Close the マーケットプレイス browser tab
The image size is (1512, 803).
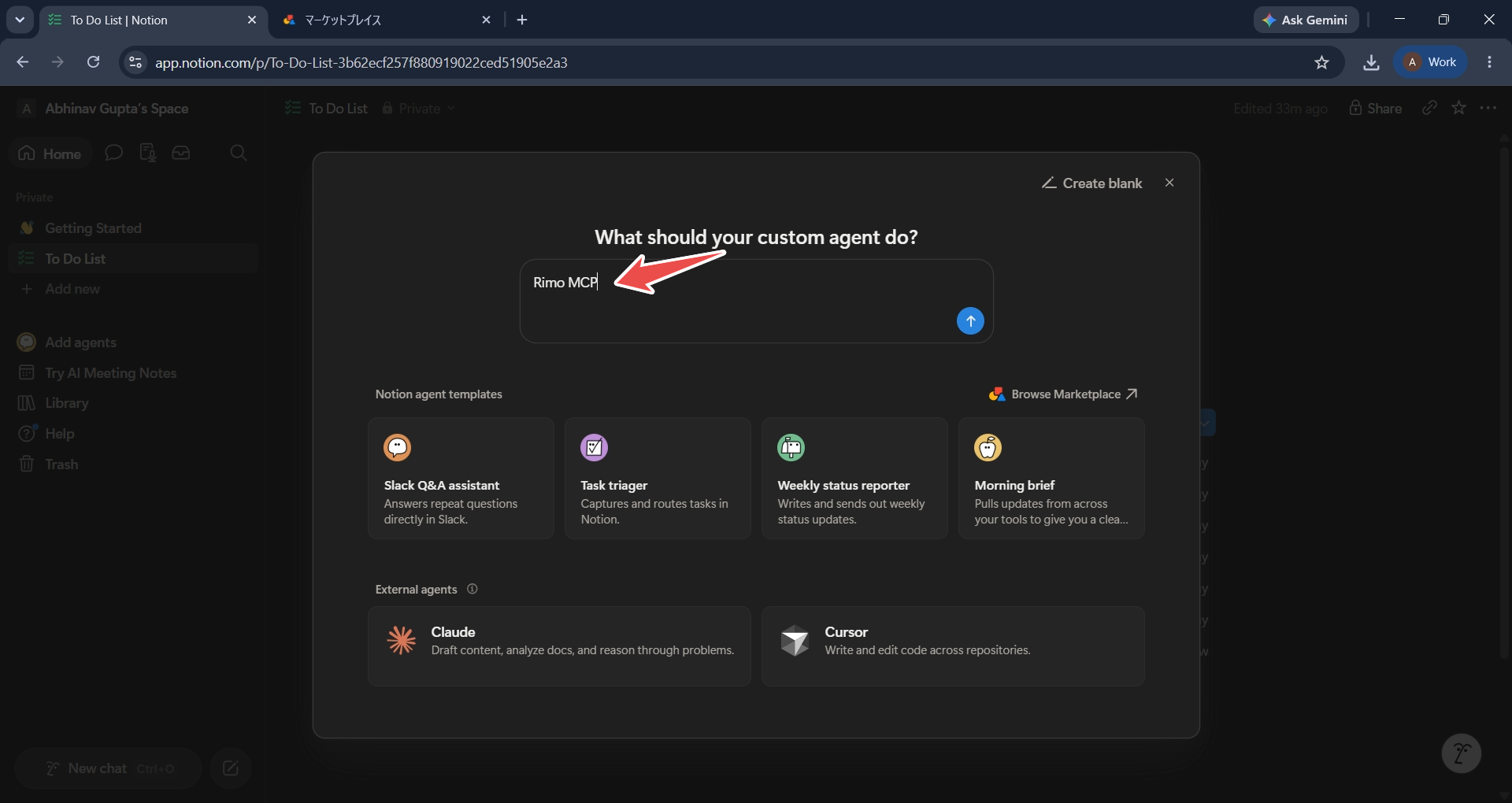[x=487, y=20]
